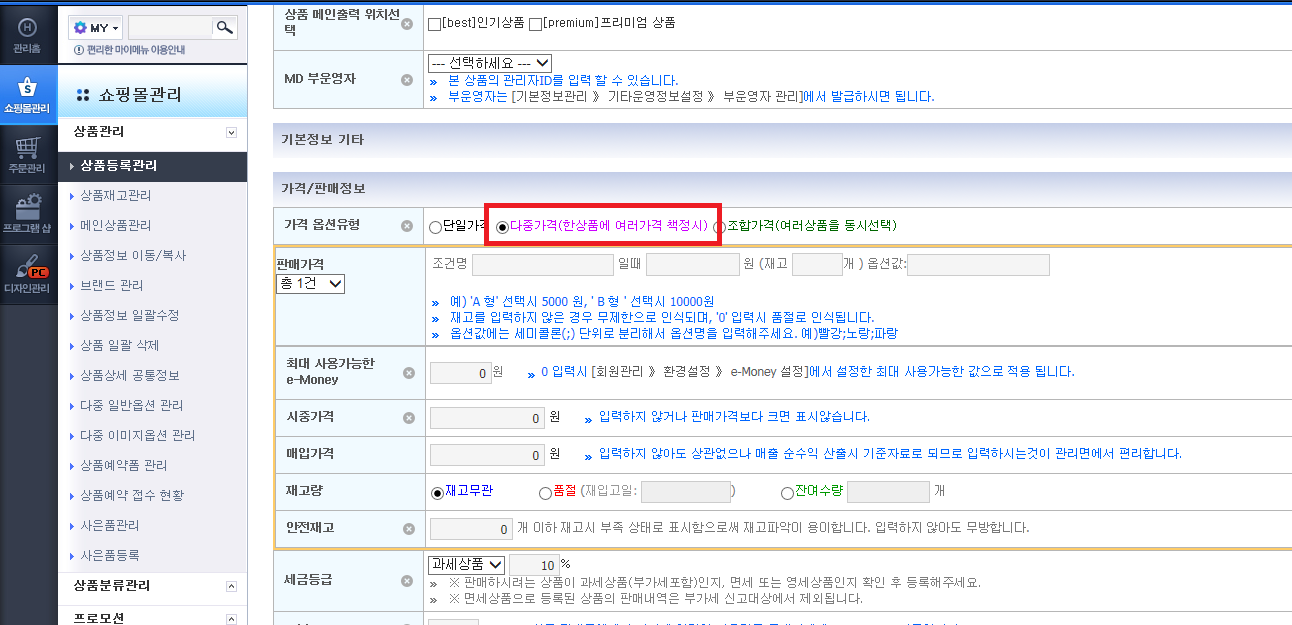1292x625 pixels.
Task: Open 상품재고관리 in the sidebar menu
Action: [116, 195]
